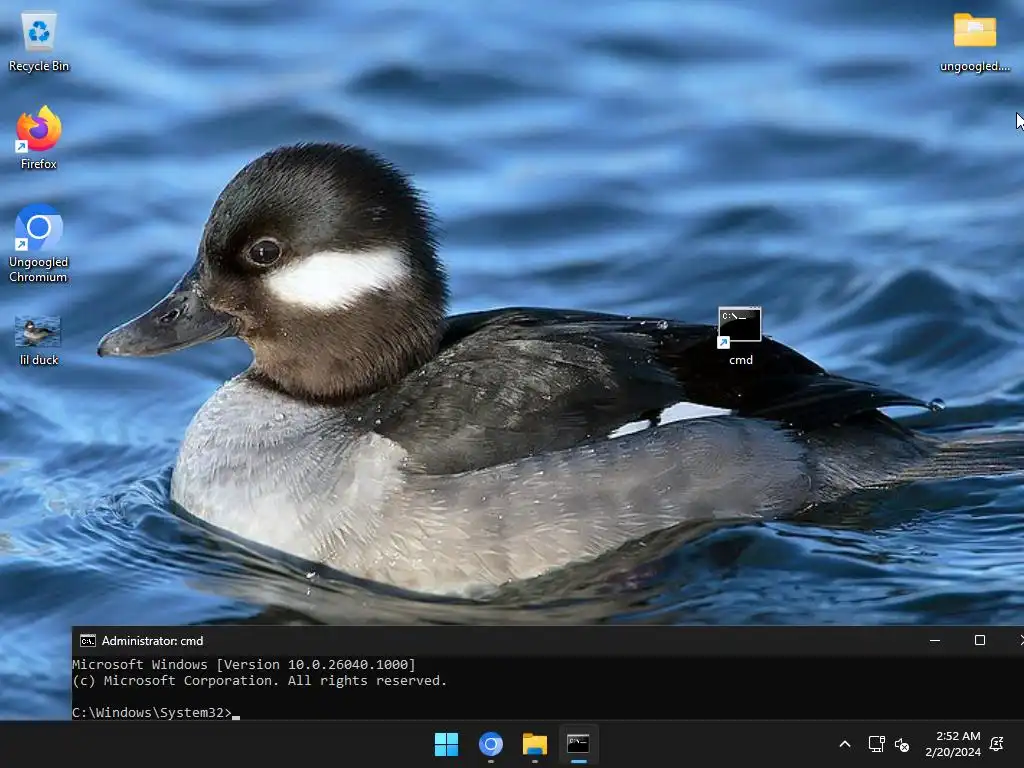Click the Microsoft Corporation copyright line
Image resolution: width=1024 pixels, height=768 pixels.
click(x=259, y=680)
